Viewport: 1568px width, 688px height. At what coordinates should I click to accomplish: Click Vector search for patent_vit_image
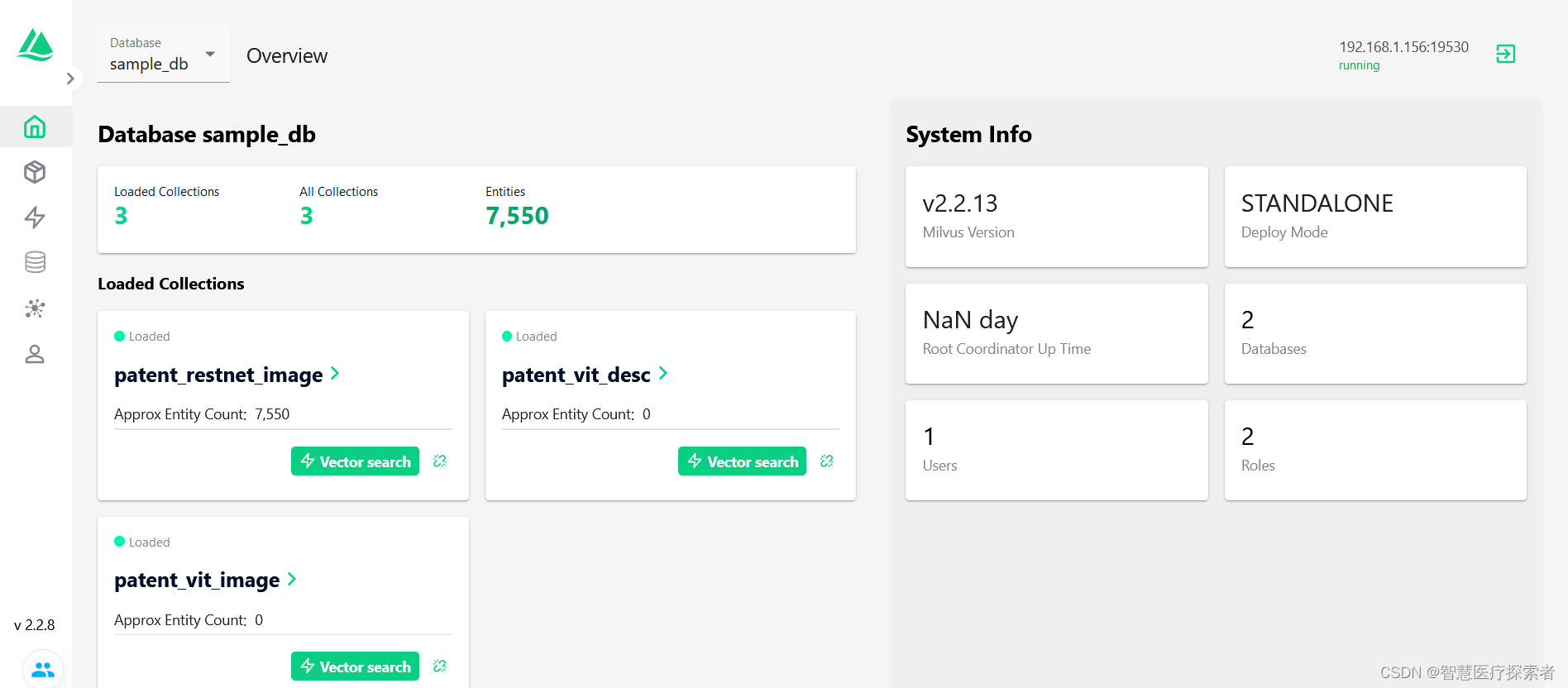click(355, 666)
